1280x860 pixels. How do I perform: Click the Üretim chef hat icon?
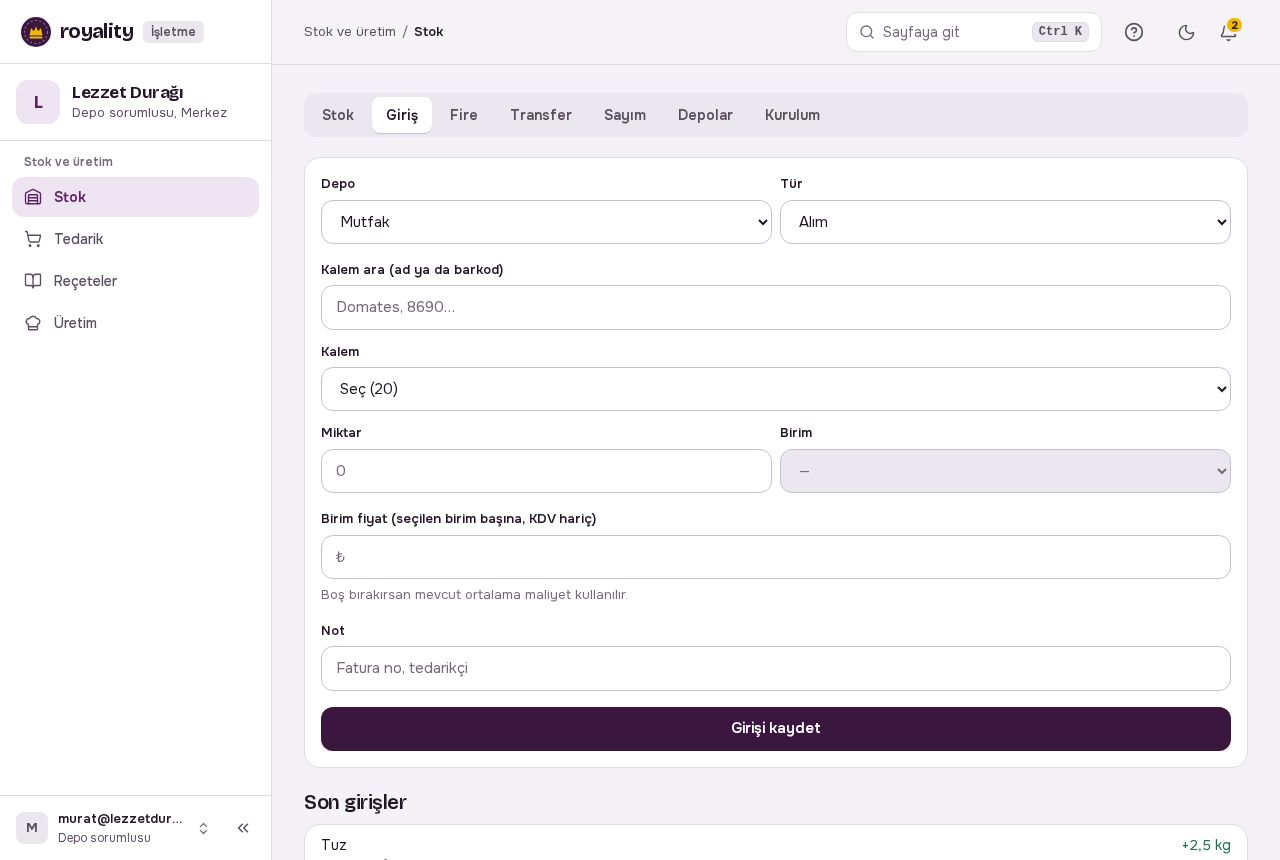[33, 323]
